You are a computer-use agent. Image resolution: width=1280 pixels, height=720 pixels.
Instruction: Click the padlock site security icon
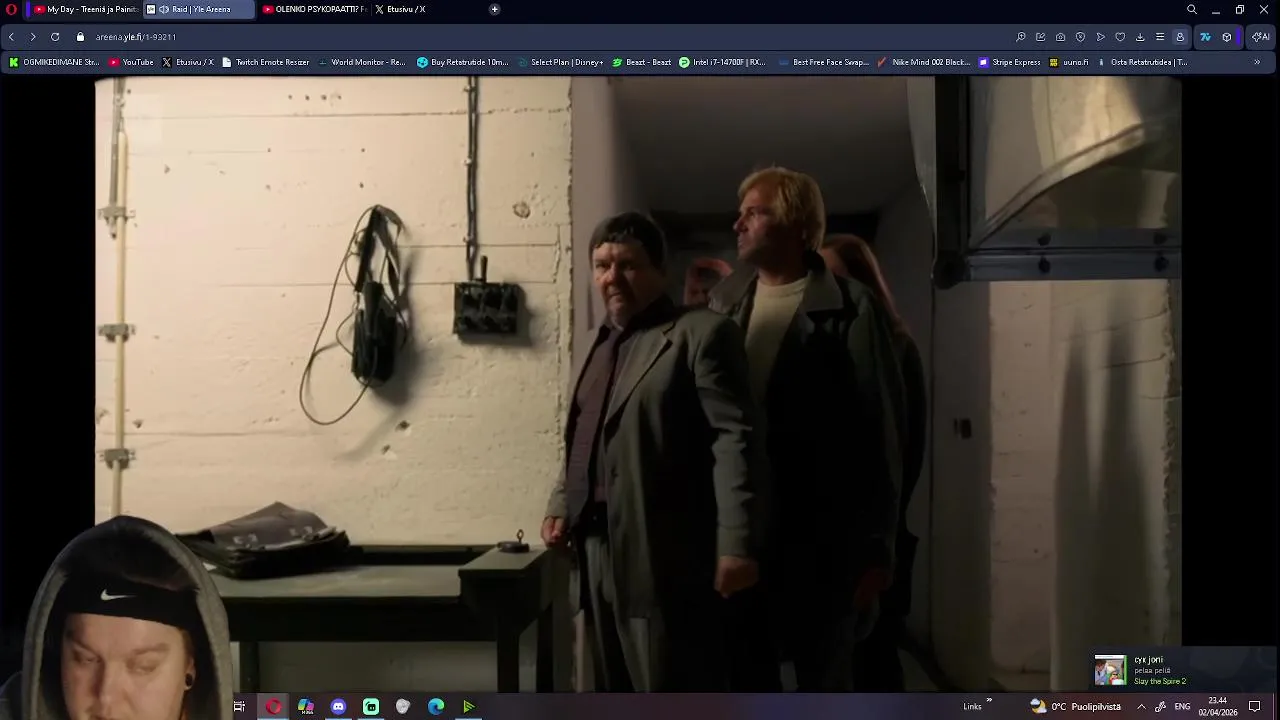click(80, 37)
